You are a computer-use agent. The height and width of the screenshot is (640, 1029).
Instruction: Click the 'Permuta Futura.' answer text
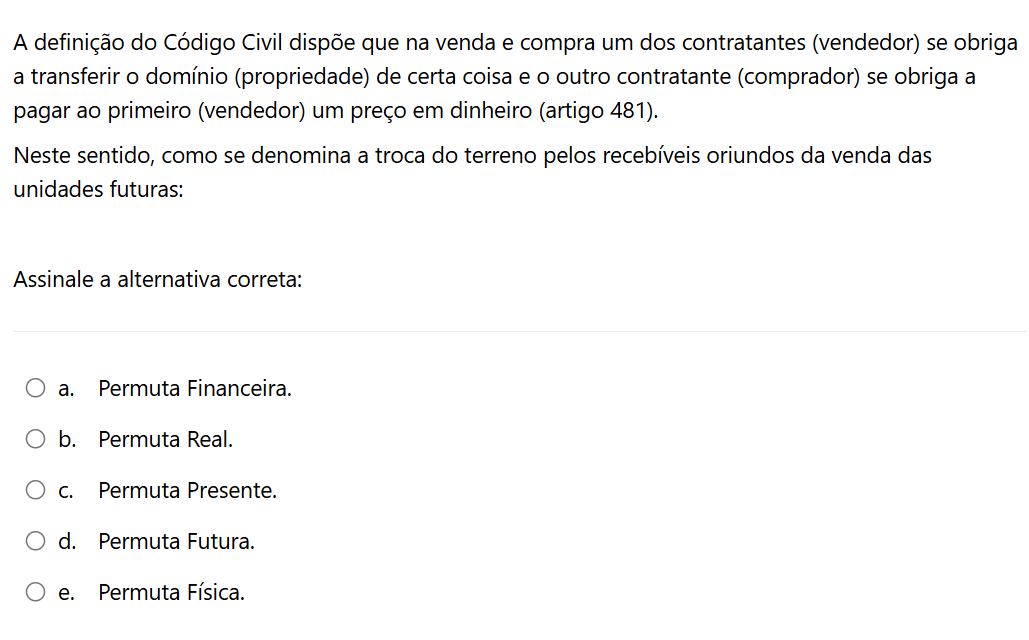click(177, 542)
